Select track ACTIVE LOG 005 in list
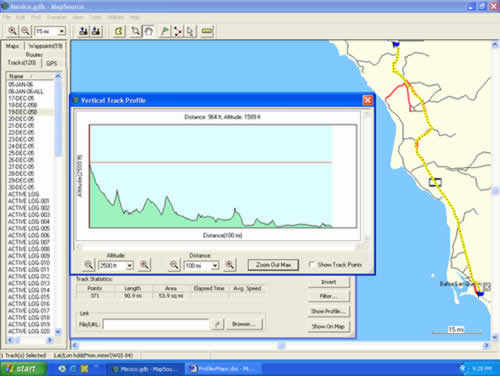This screenshot has width=500, height=376. pos(29,228)
